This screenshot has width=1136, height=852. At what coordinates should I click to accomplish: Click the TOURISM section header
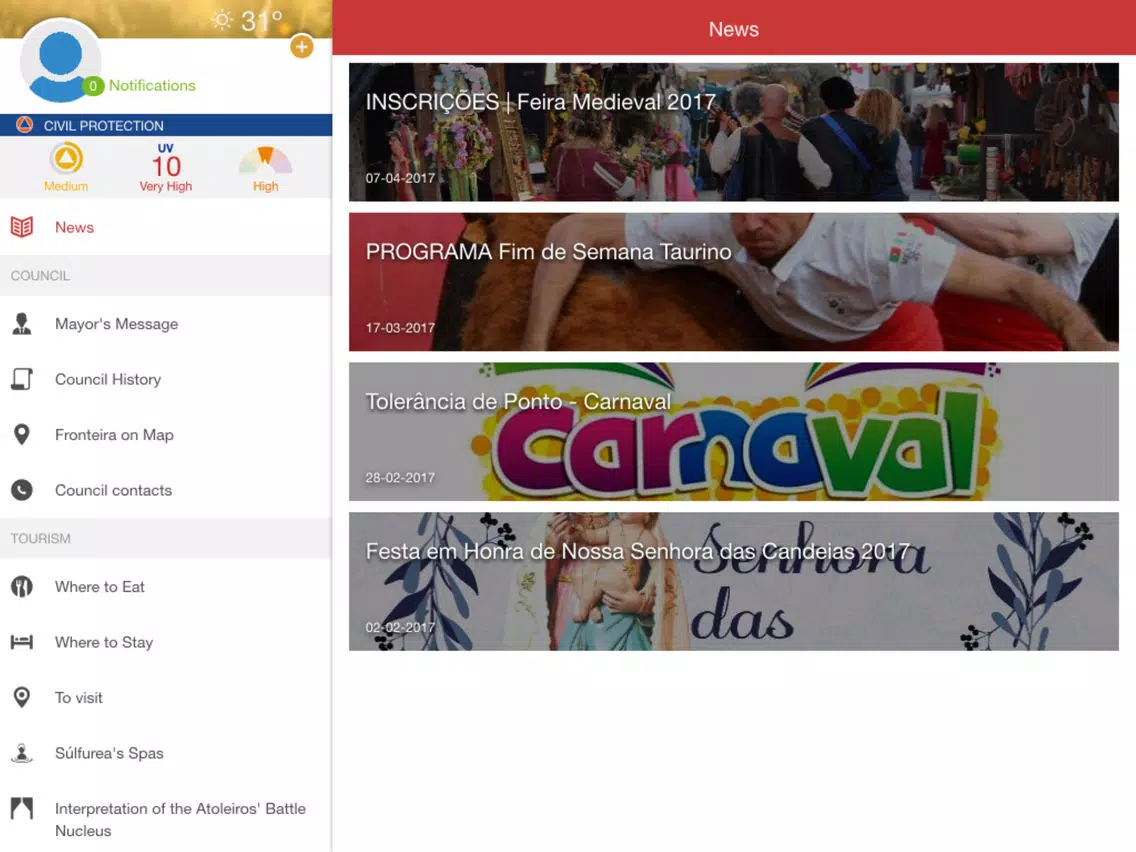(x=166, y=538)
